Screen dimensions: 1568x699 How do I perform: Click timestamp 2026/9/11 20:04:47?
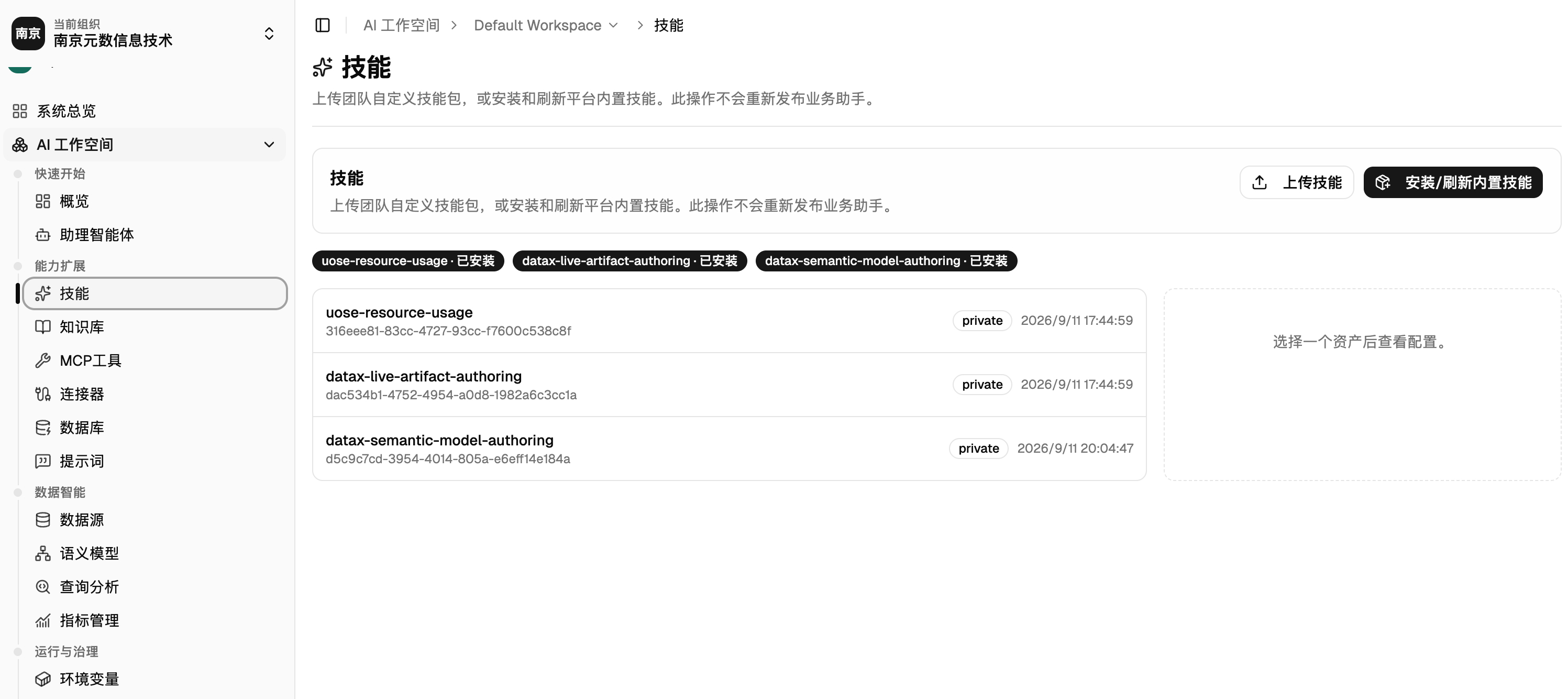pos(1075,448)
